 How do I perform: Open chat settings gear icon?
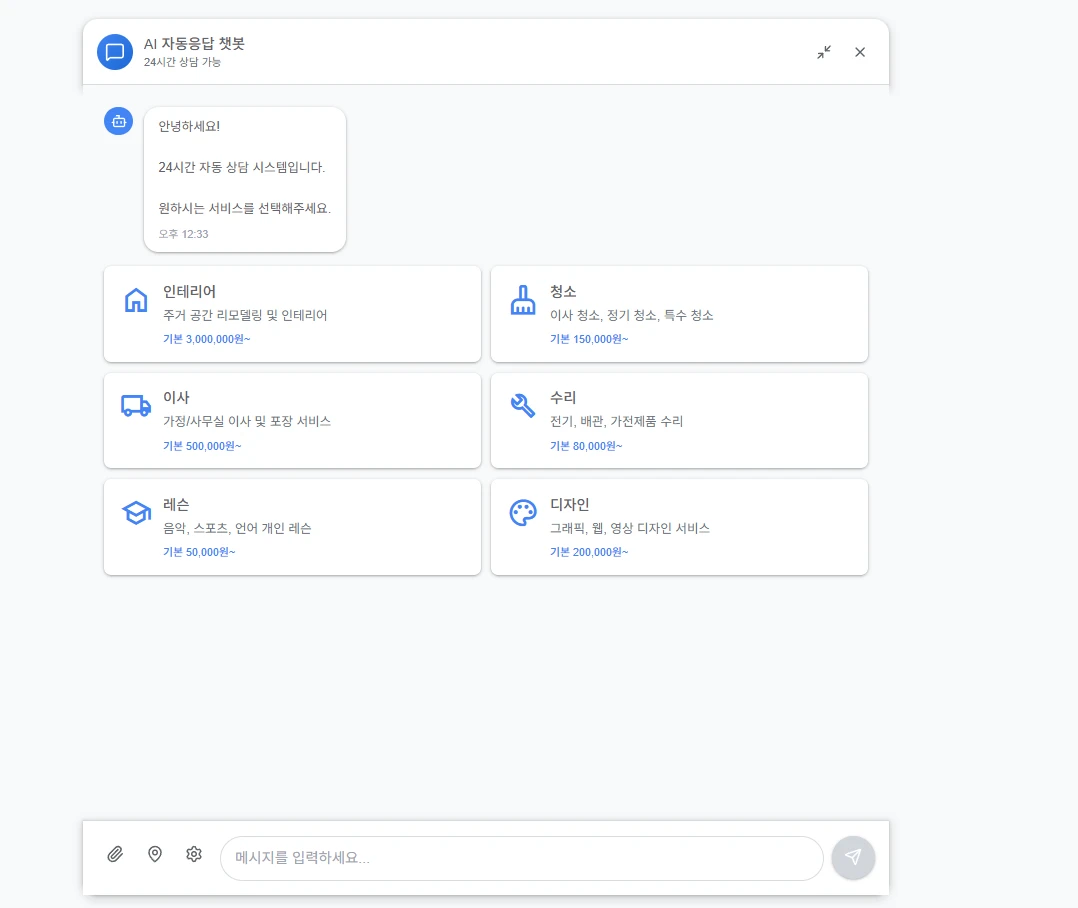click(x=194, y=854)
